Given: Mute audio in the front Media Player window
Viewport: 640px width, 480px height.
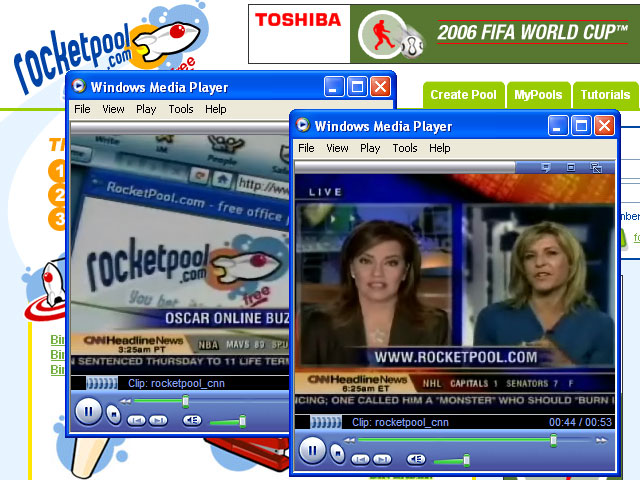Looking at the screenshot, I should [x=416, y=459].
